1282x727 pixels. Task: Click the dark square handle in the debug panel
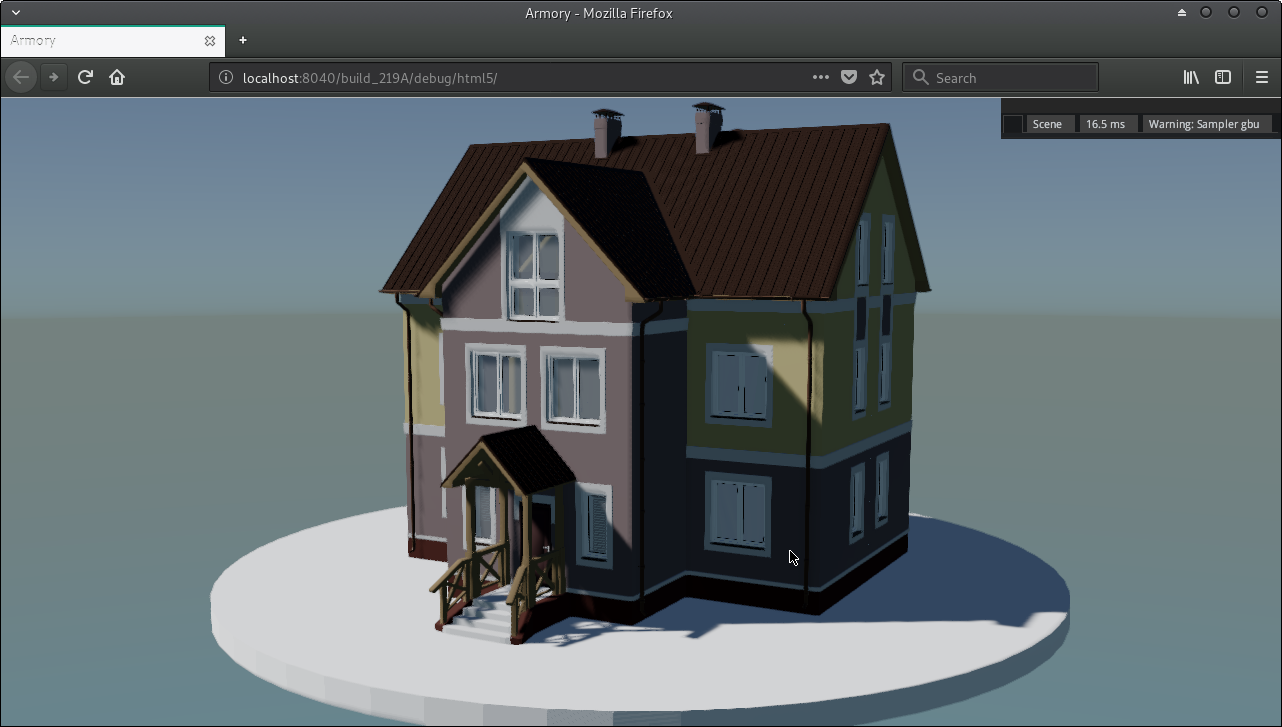1013,124
